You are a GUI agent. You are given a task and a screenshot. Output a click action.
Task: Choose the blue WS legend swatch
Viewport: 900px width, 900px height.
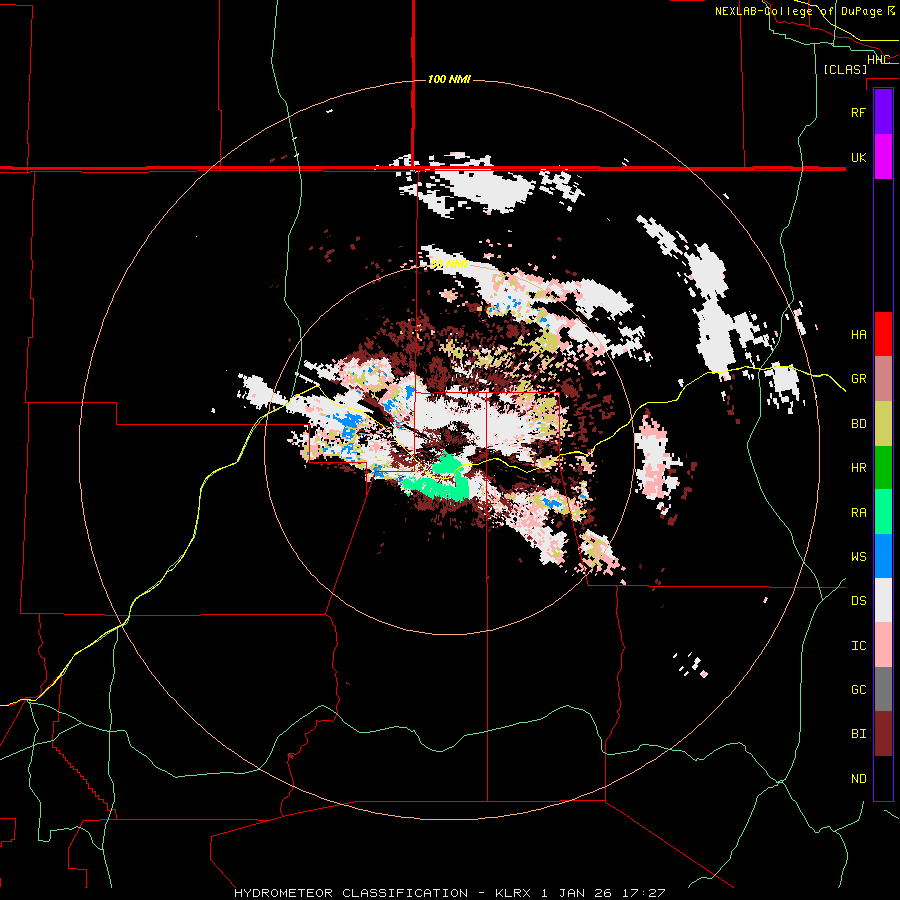coord(883,556)
